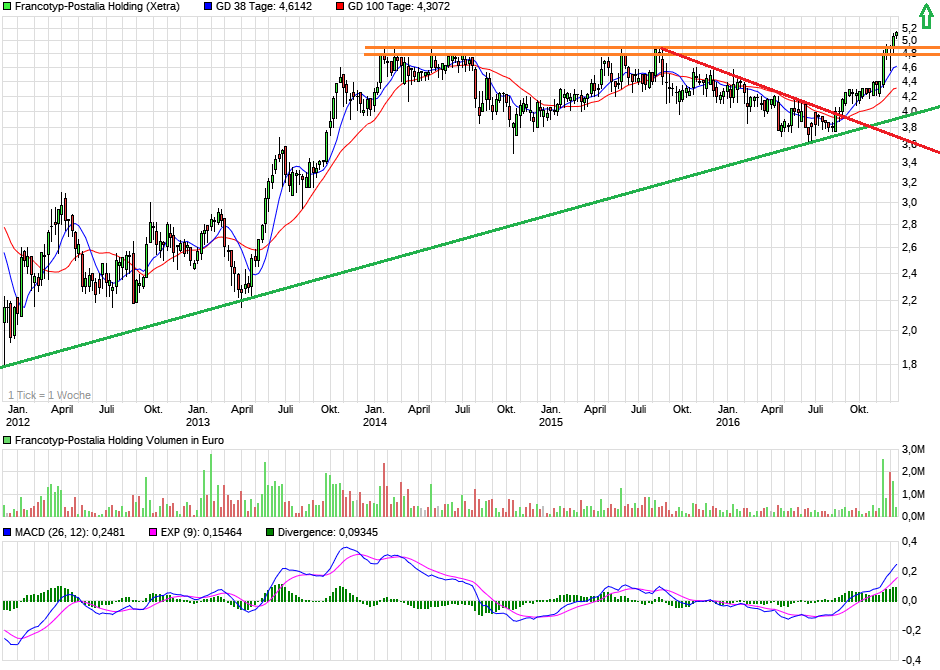Click the 1,0M volume axis label
Screen dimensions: 940x670
pyautogui.click(x=913, y=494)
